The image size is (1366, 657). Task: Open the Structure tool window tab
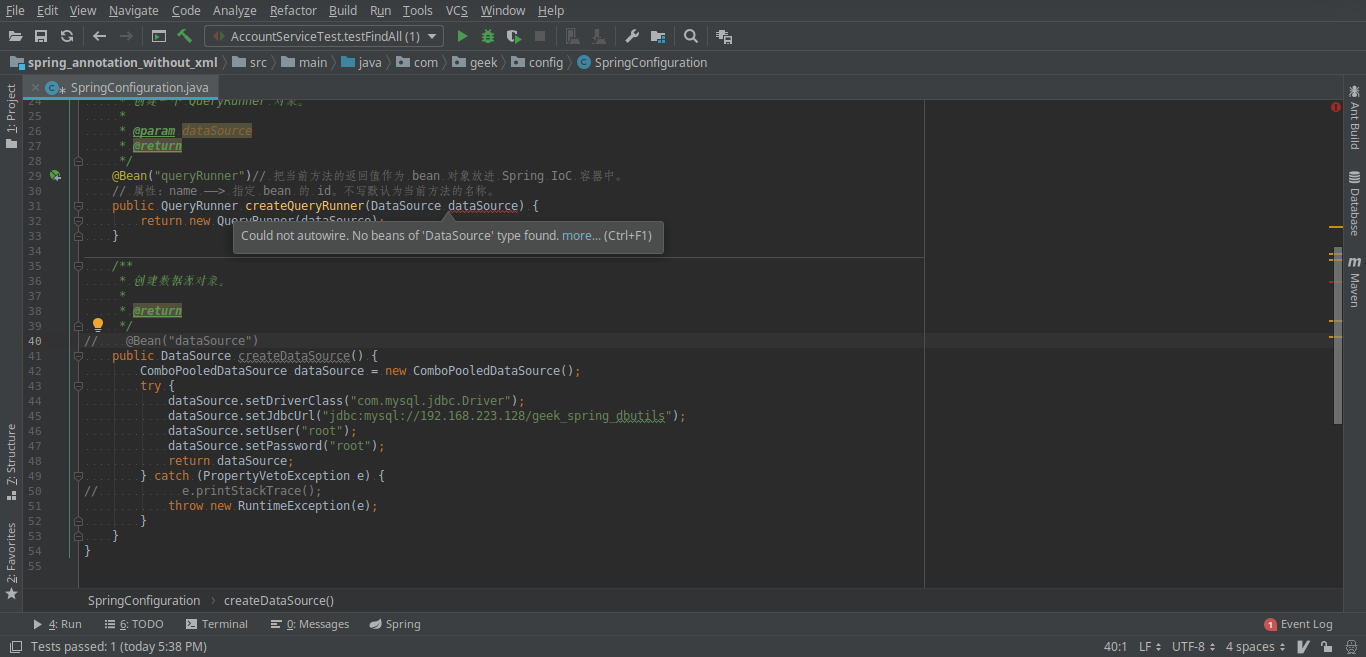pyautogui.click(x=12, y=461)
